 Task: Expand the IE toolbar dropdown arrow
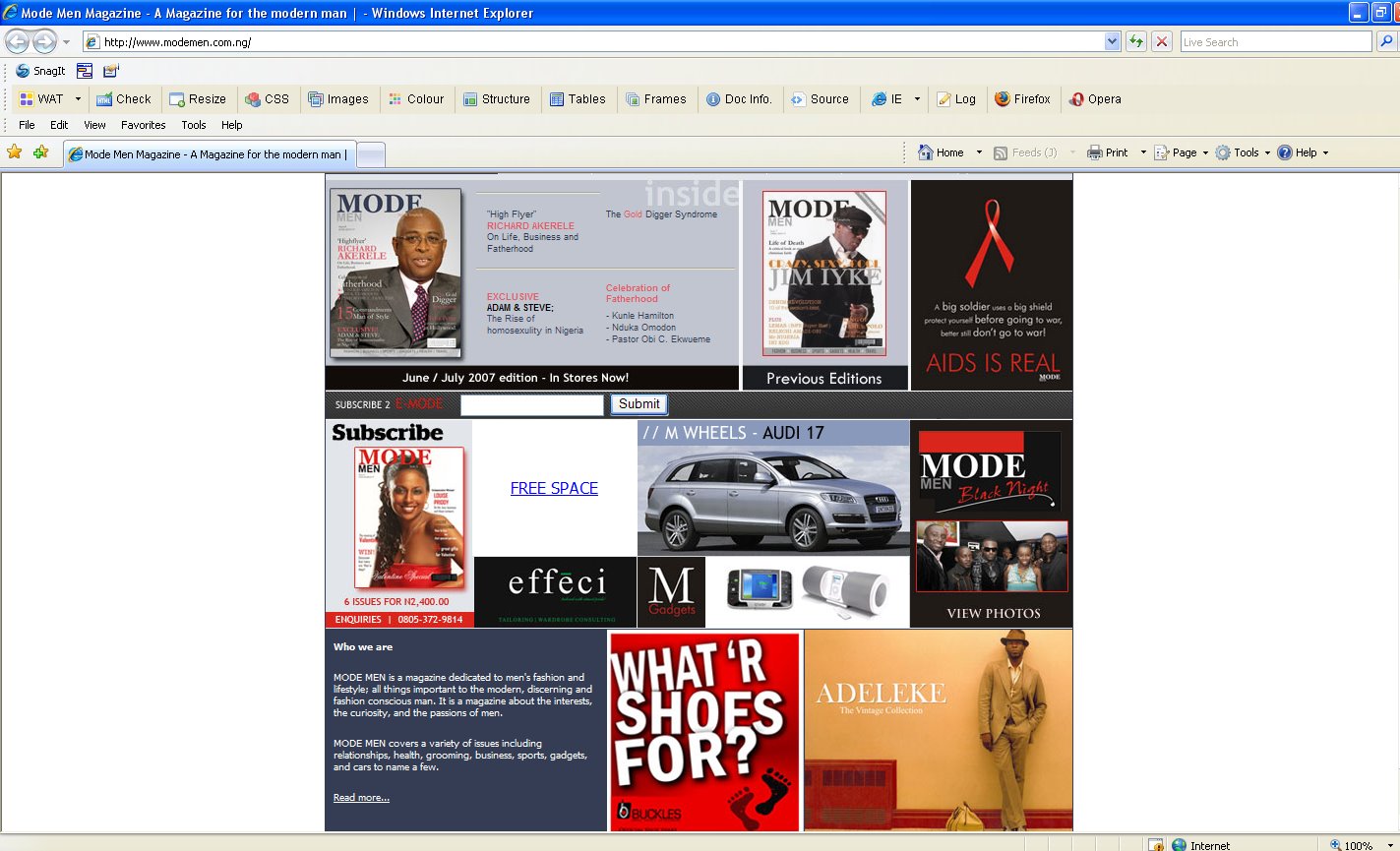point(917,99)
